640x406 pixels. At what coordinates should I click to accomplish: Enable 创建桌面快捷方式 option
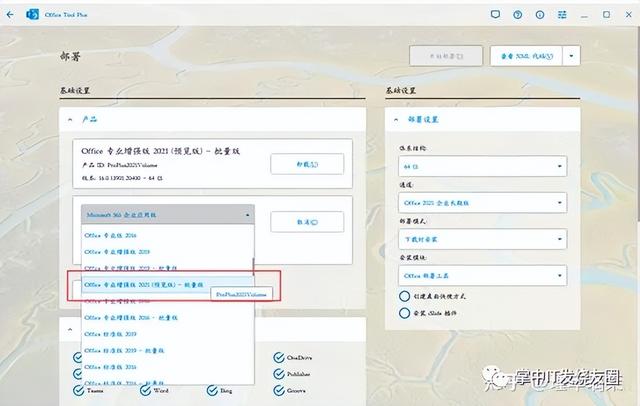point(404,296)
